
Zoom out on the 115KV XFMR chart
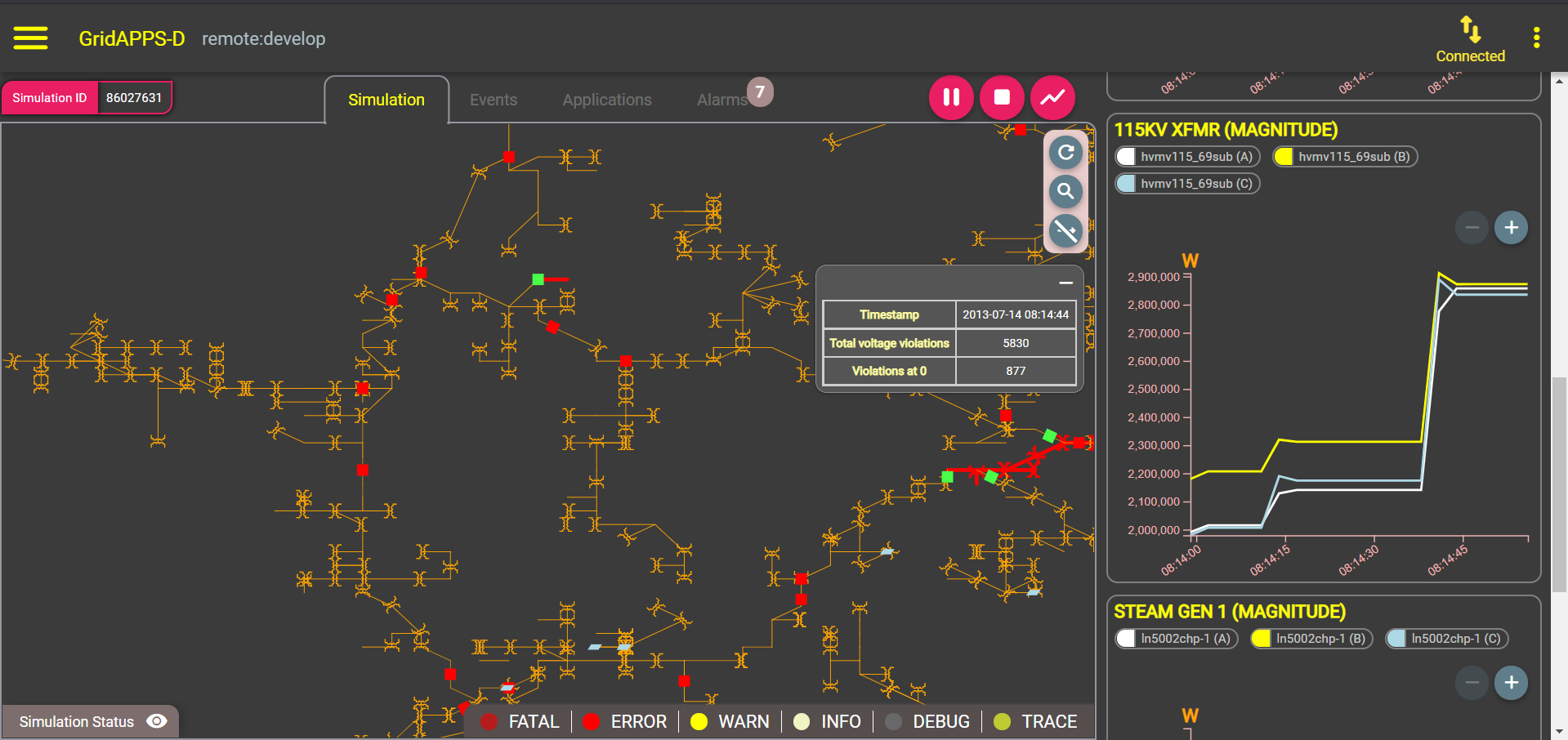pos(1472,227)
